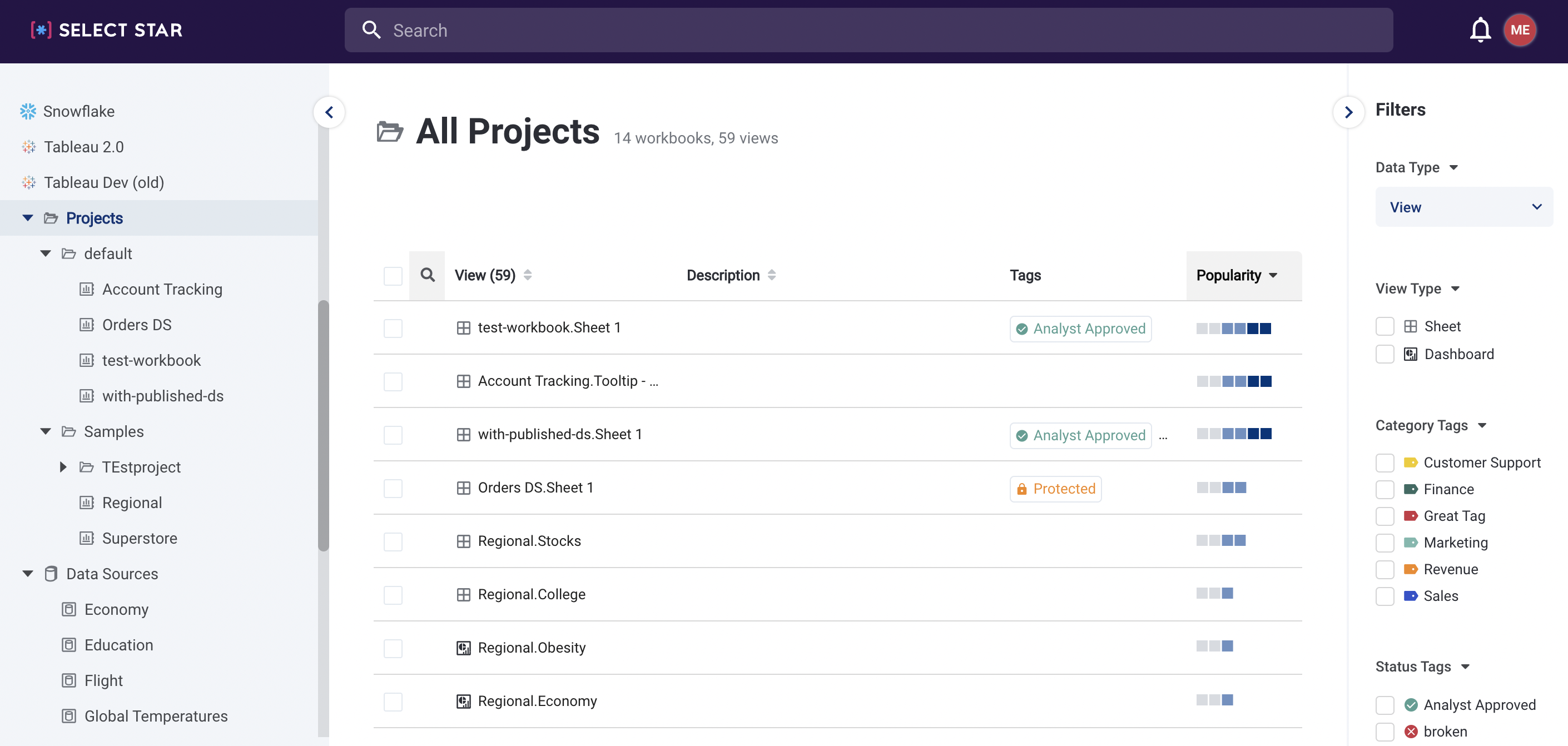Check the Finance category tag checkbox
The width and height of the screenshot is (1568, 746).
[x=1384, y=489]
